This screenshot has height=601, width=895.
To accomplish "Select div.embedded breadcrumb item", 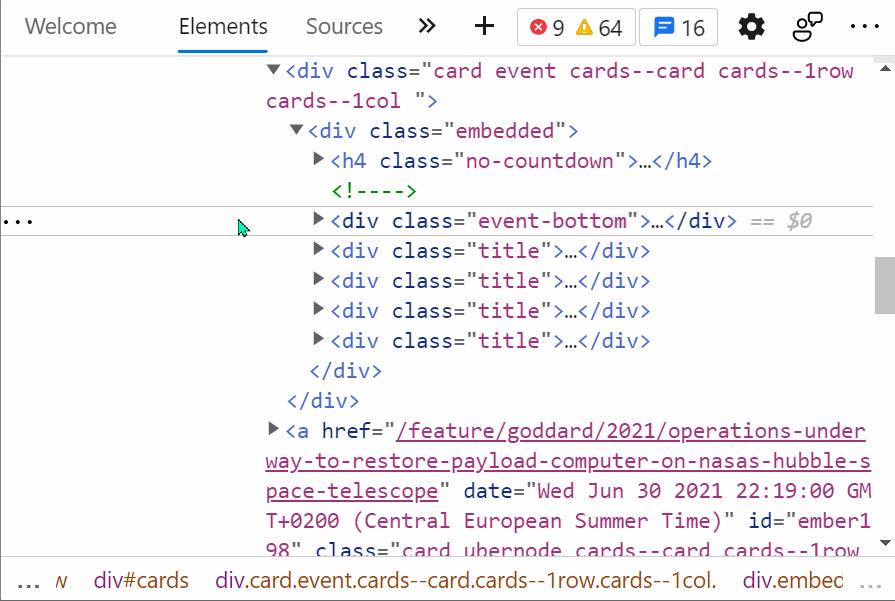I will [792, 580].
